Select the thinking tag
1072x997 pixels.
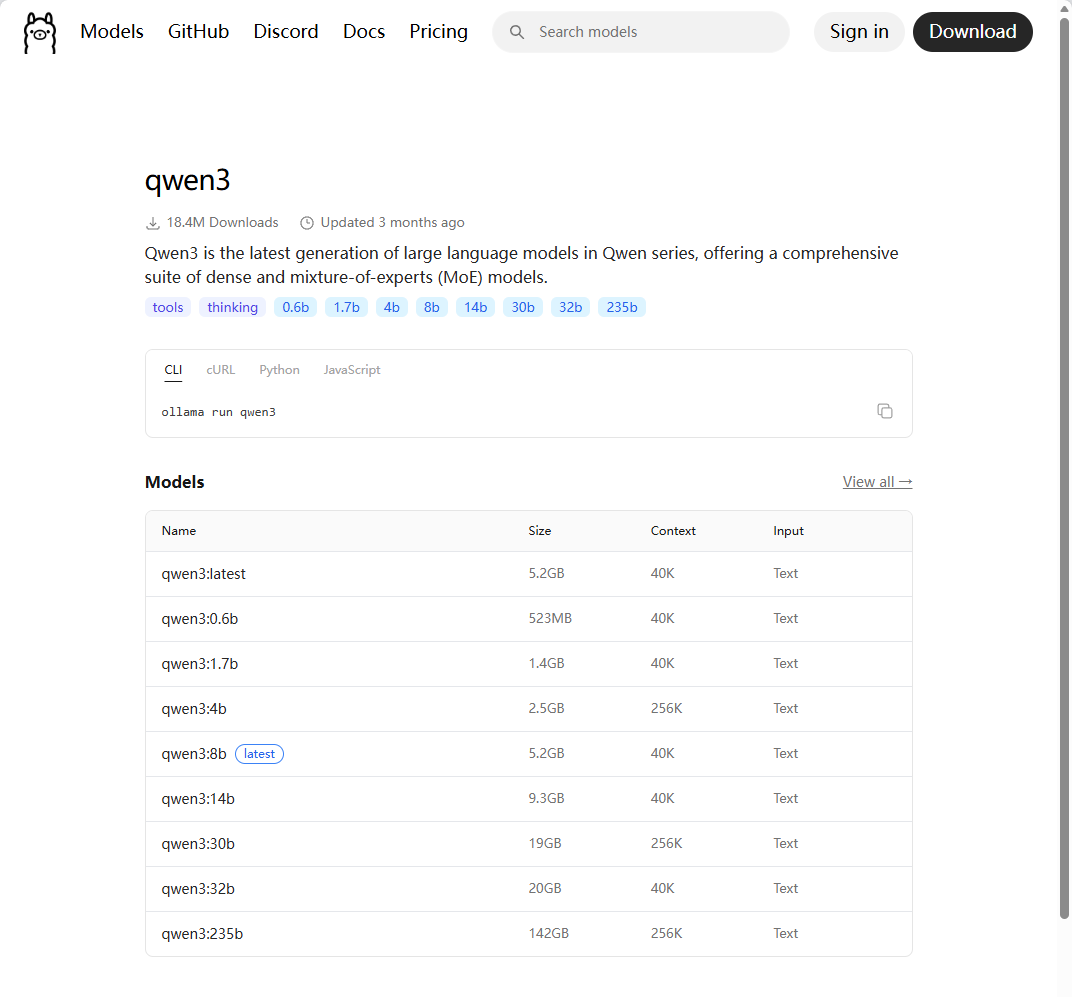coord(232,308)
